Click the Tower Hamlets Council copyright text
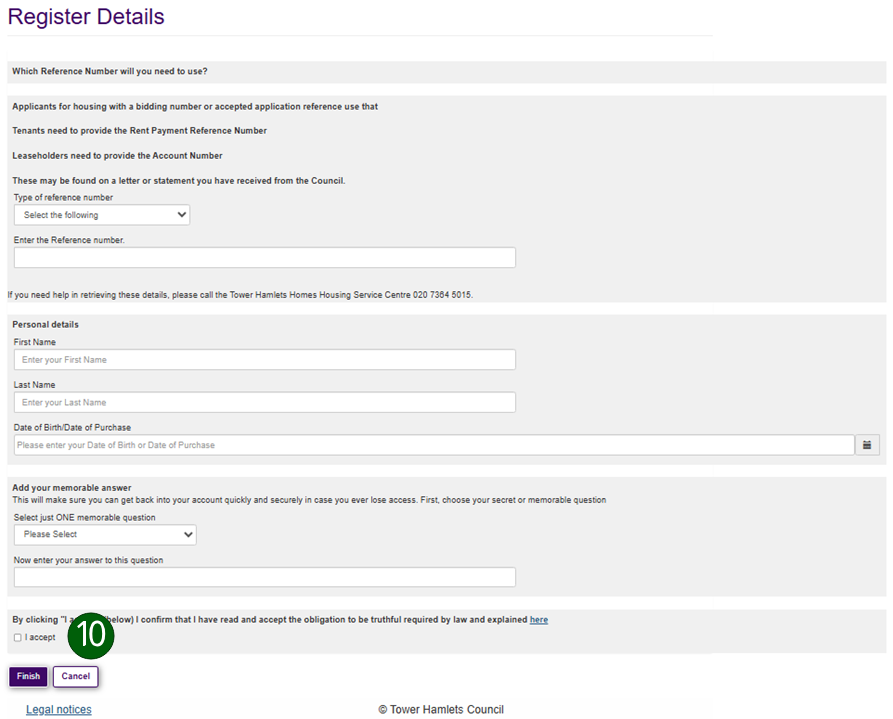This screenshot has width=893, height=719. pos(441,710)
